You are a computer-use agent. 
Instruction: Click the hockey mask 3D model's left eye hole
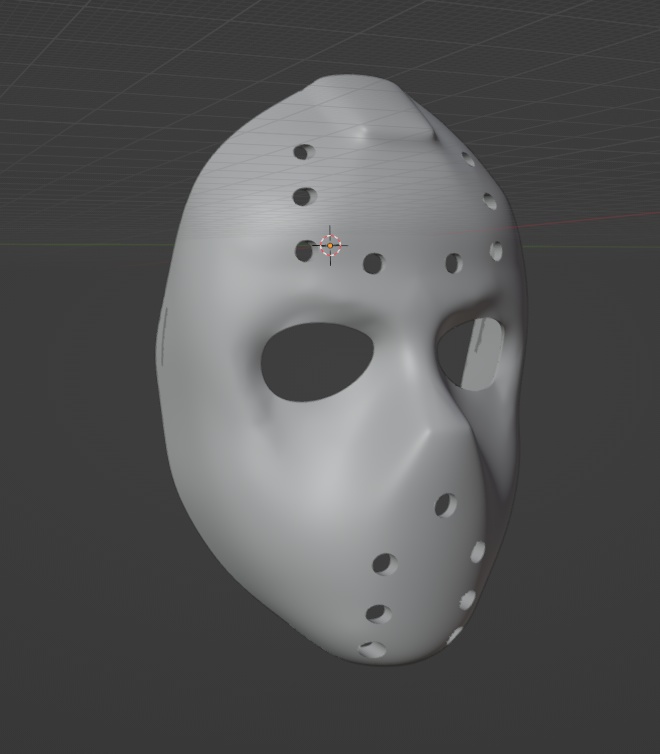[317, 362]
